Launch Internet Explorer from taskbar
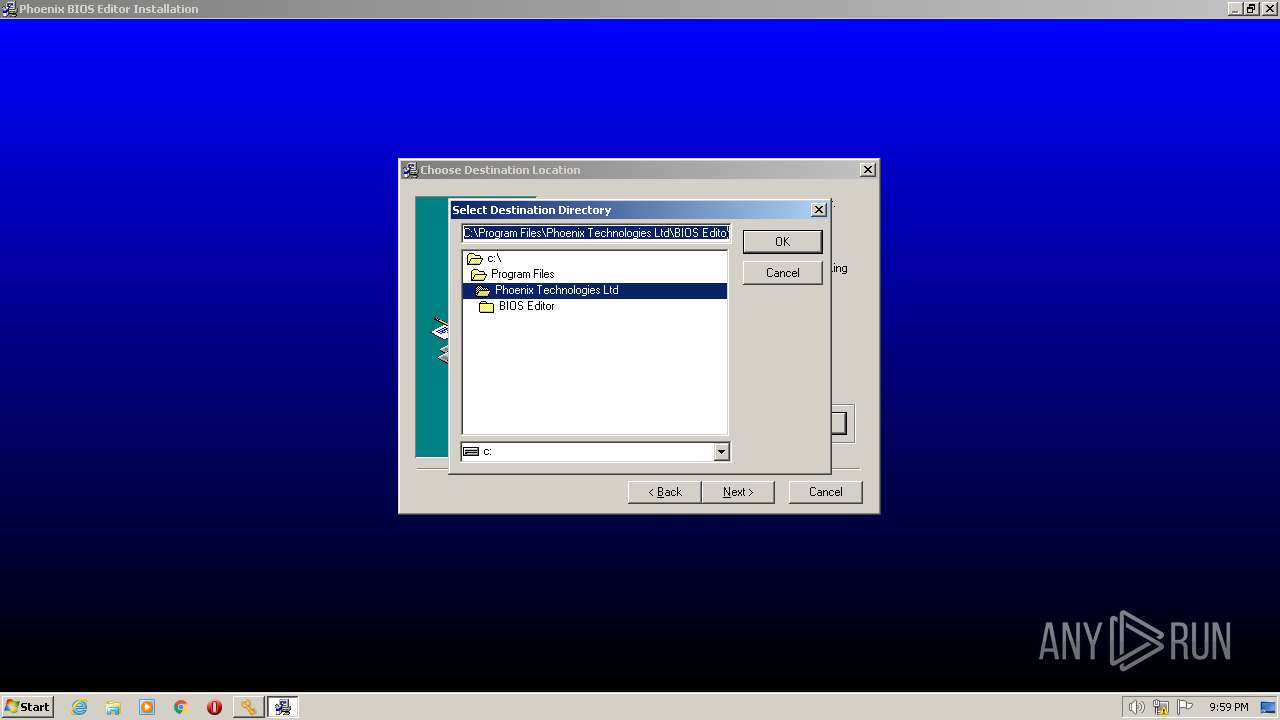 [x=80, y=707]
